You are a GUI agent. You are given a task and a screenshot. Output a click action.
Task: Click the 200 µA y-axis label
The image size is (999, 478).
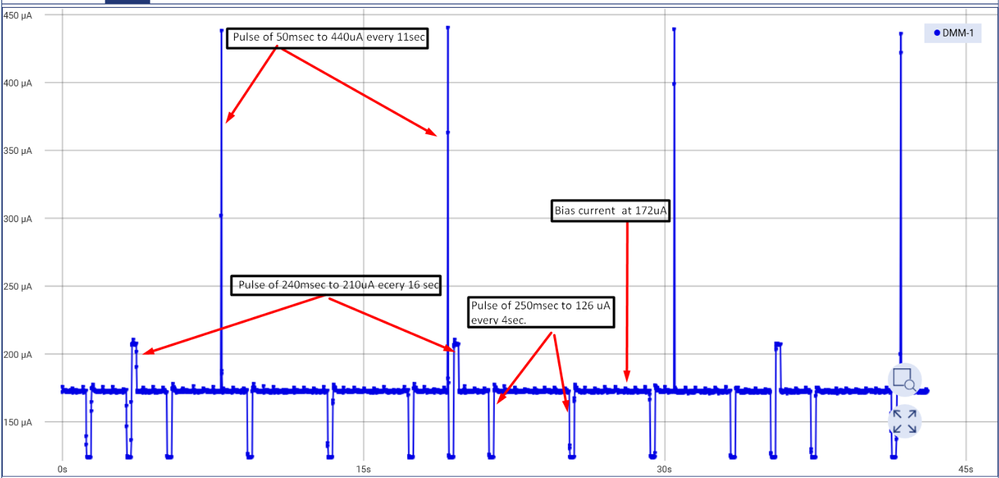[18, 354]
